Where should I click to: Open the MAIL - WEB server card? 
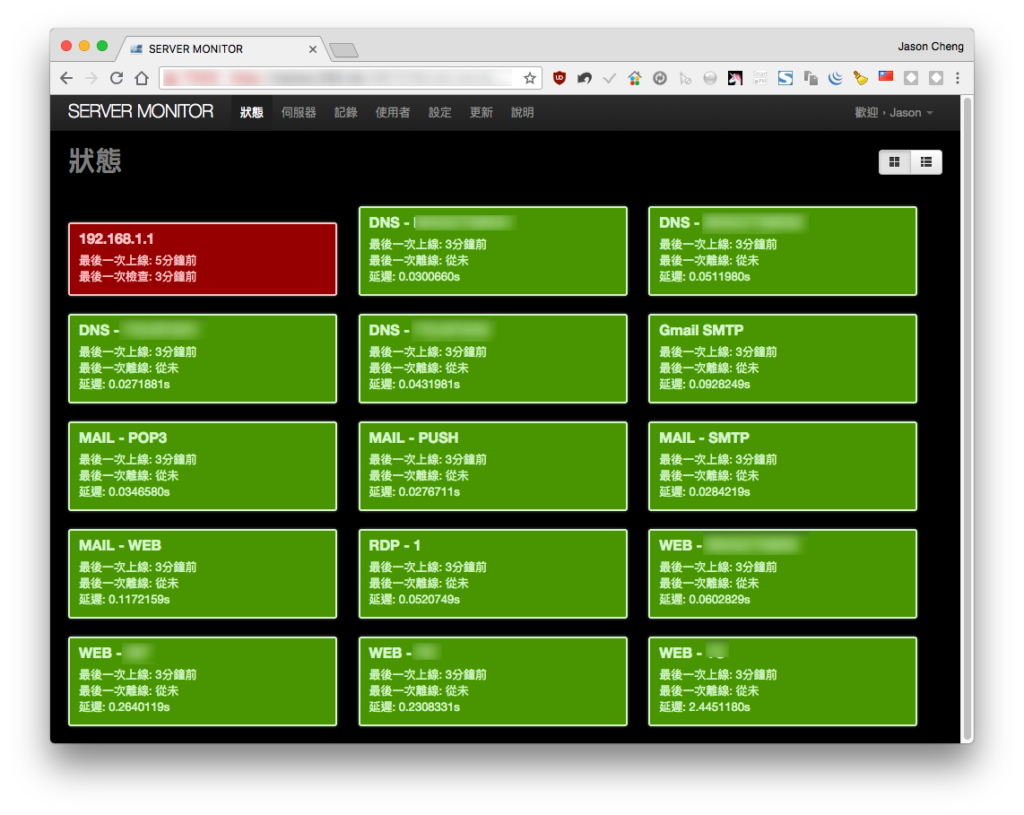coord(202,573)
